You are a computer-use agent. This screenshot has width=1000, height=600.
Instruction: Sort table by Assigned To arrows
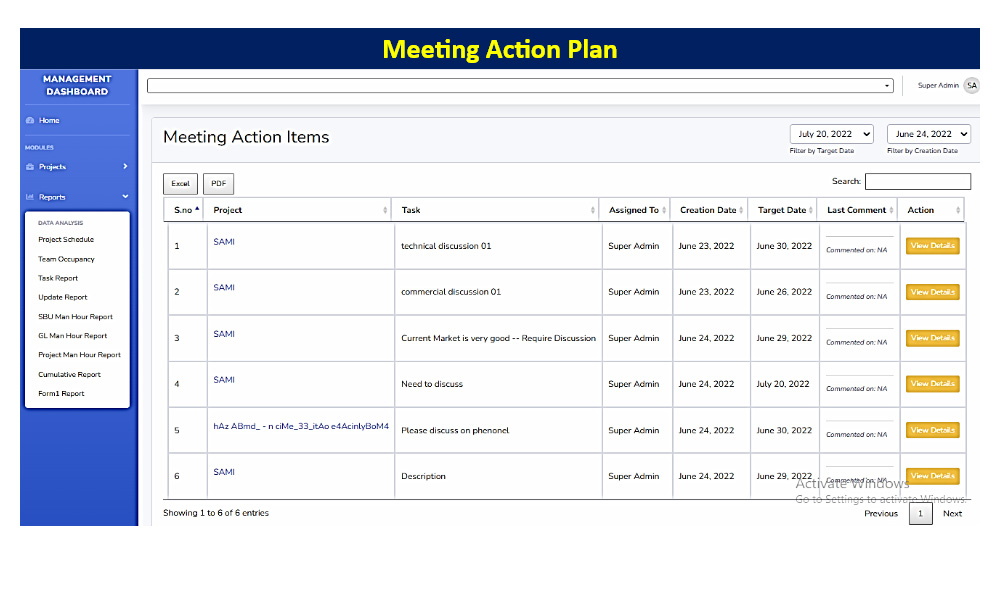pyautogui.click(x=664, y=210)
